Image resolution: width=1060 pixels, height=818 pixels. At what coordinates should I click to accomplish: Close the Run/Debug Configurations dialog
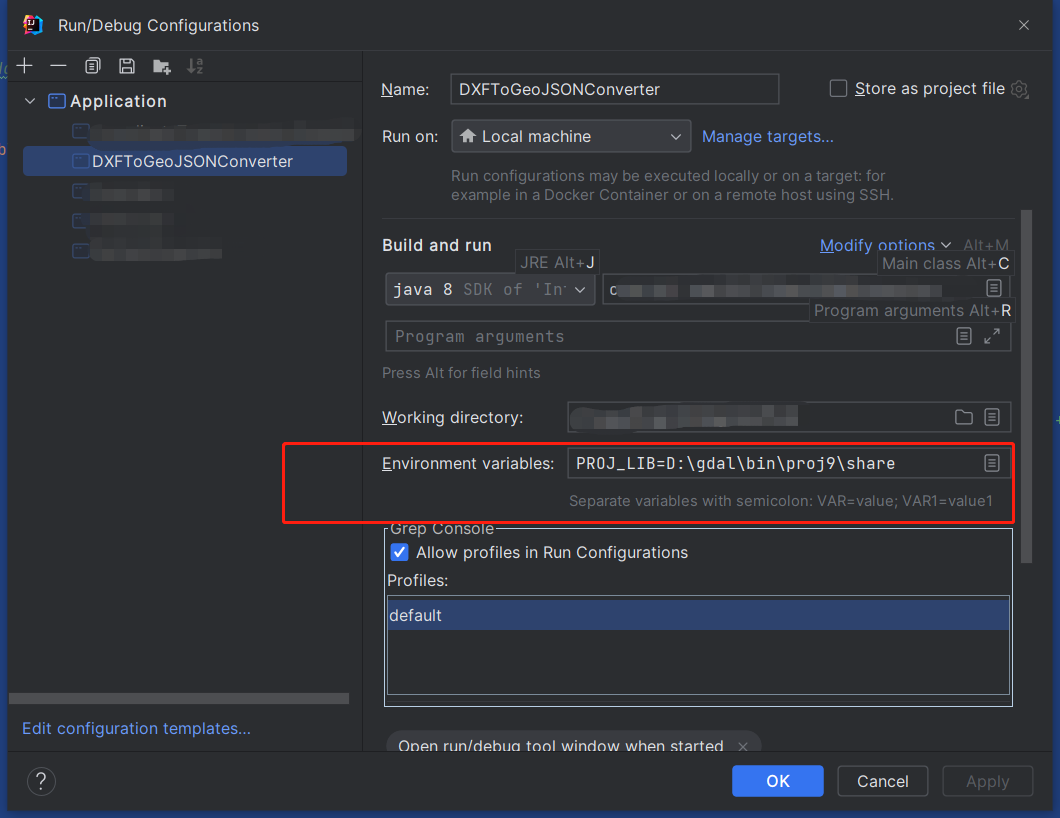[1023, 25]
